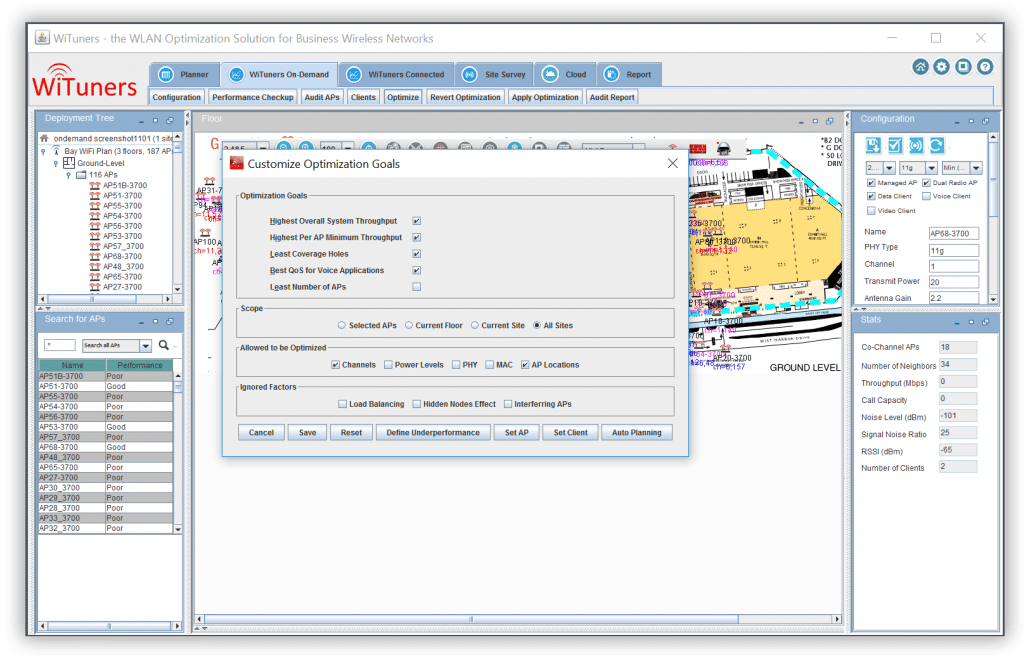
Task: Open the 11g dropdown in Configuration panel
Action: coord(931,168)
